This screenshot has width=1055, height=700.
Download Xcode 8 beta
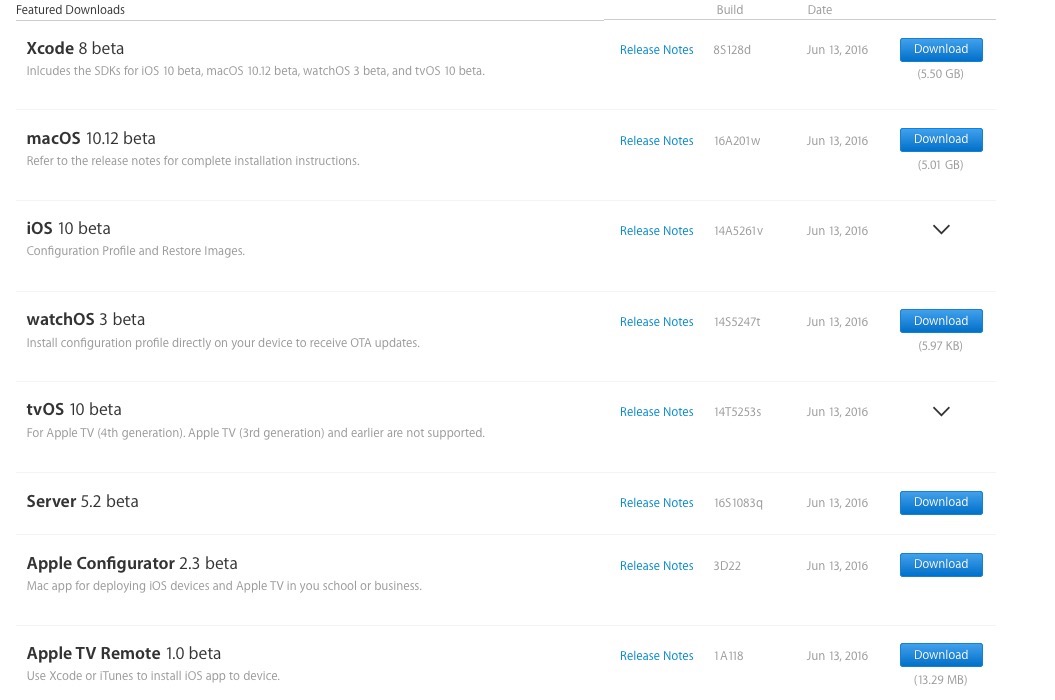941,49
